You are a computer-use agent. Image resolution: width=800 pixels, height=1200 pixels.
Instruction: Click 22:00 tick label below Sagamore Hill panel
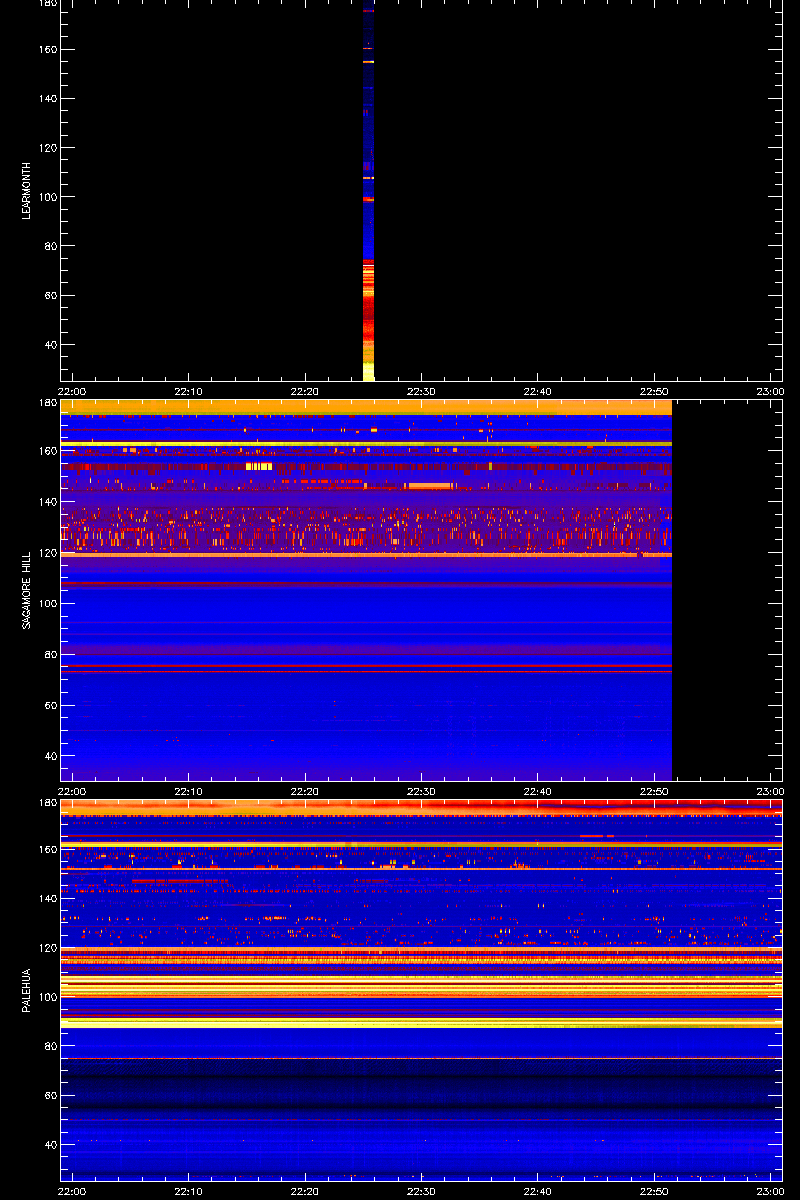72,791
